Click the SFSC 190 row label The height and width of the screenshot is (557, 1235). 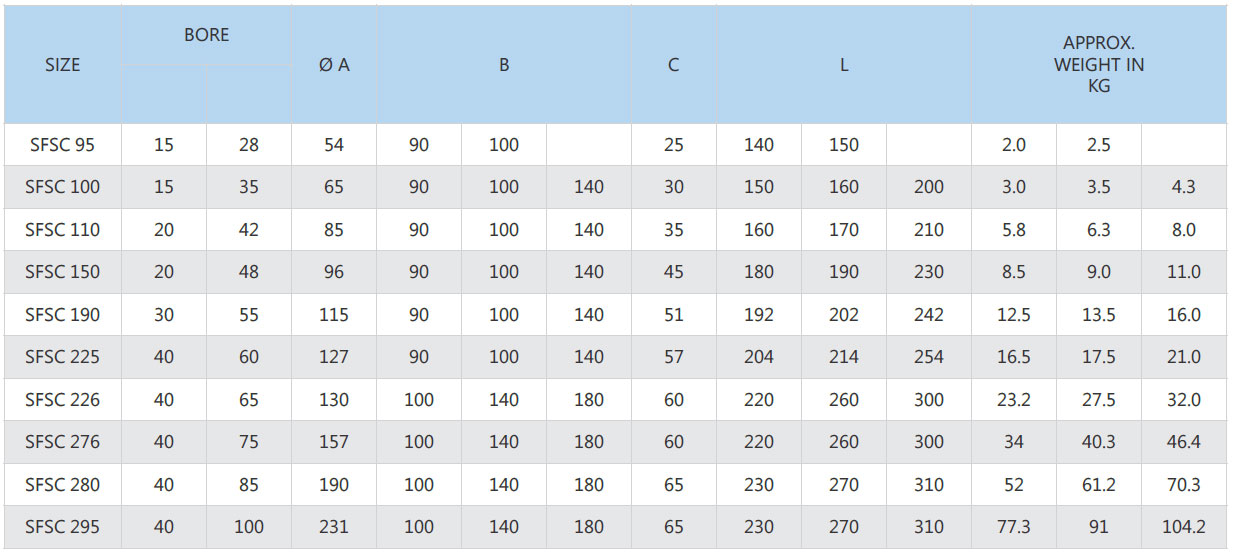click(63, 315)
